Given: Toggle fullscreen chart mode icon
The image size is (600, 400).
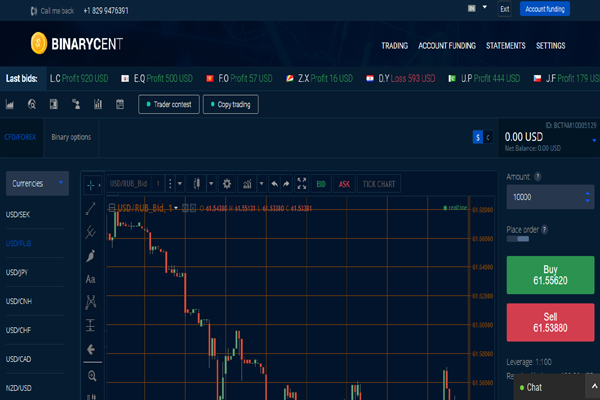Looking at the screenshot, I should (x=302, y=184).
